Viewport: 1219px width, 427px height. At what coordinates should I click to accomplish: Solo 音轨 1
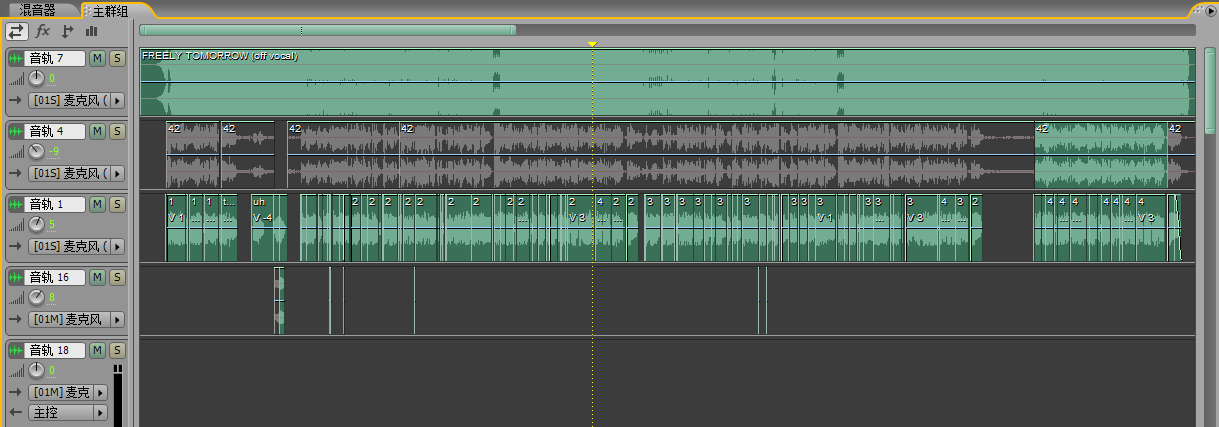pyautogui.click(x=117, y=204)
